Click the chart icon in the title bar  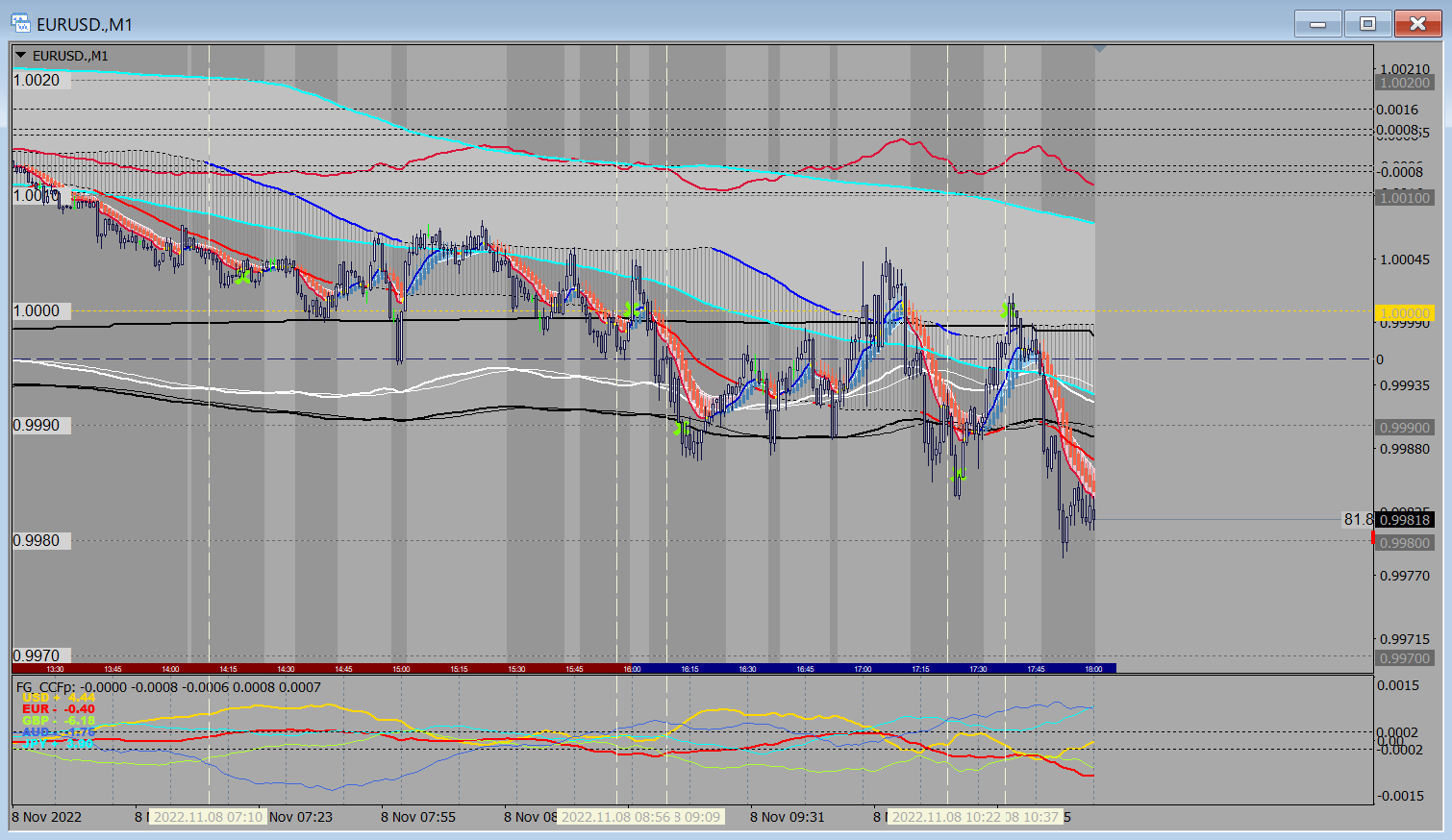click(x=20, y=23)
